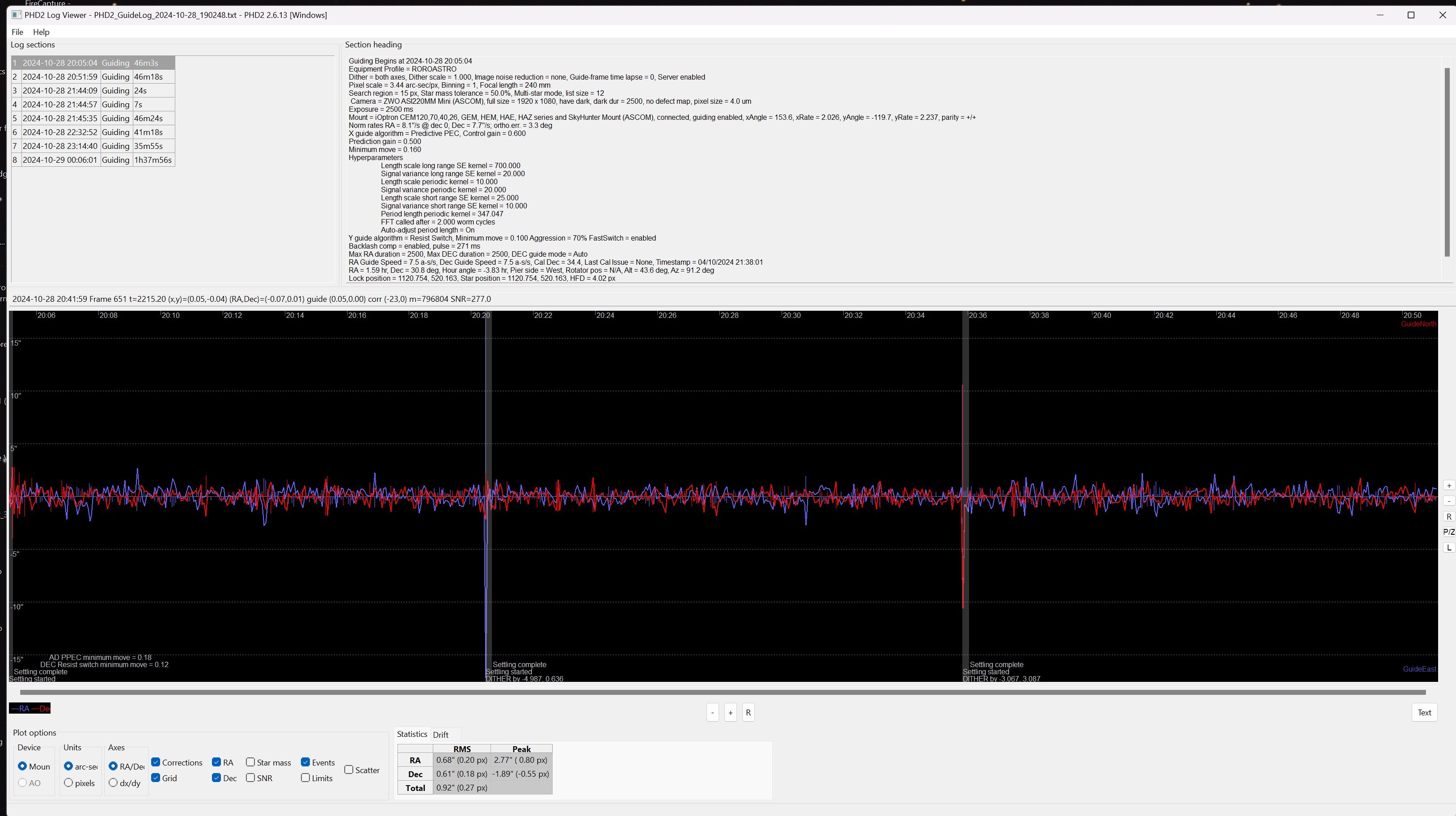Uncheck the Corrections checkbox
The height and width of the screenshot is (816, 1456).
[x=156, y=762]
